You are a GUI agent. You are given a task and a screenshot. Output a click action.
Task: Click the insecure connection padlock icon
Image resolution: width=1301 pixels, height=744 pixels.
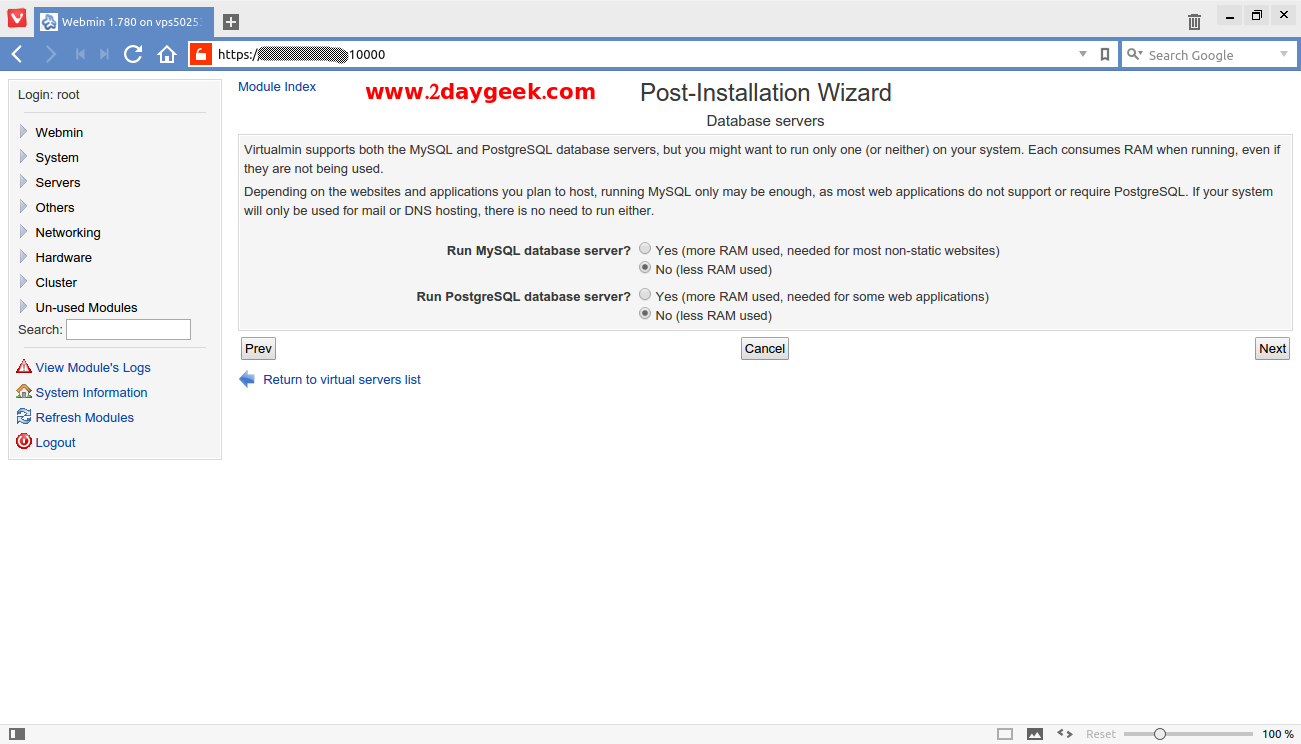pyautogui.click(x=200, y=55)
